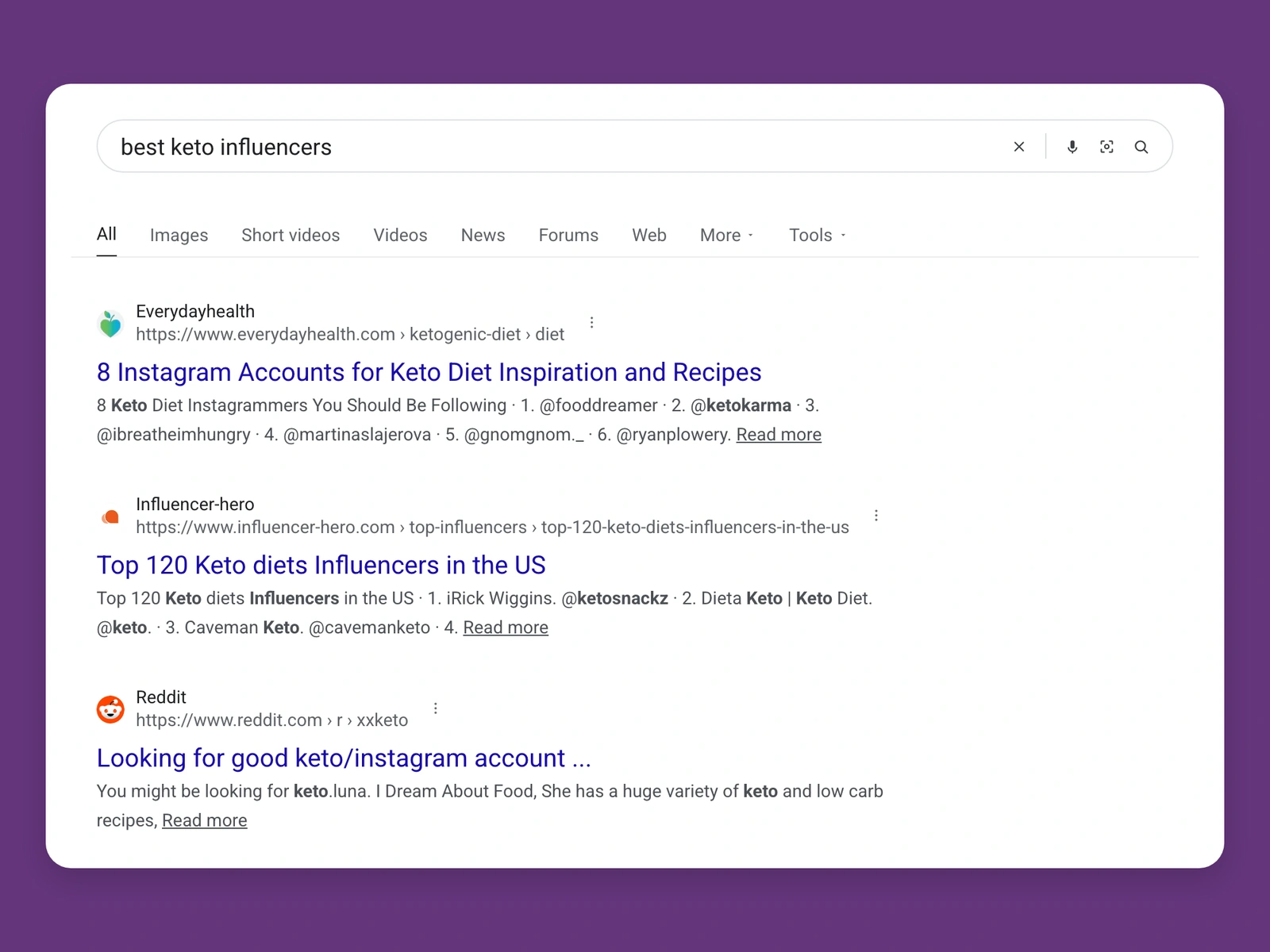1270x952 pixels.
Task: Open the three-dot menu for the Influencer-hero result
Action: (876, 516)
